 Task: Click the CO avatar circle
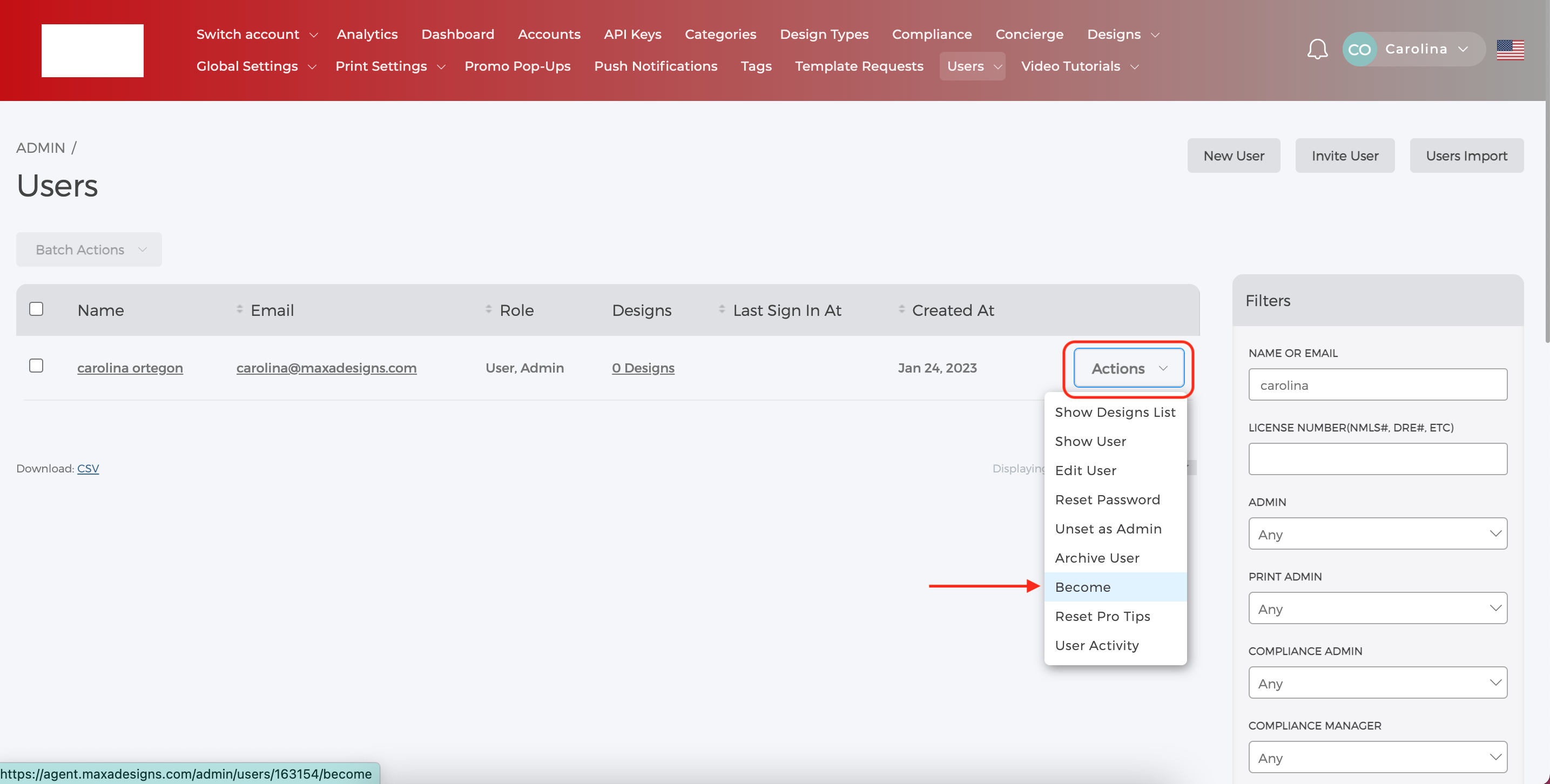(x=1359, y=49)
